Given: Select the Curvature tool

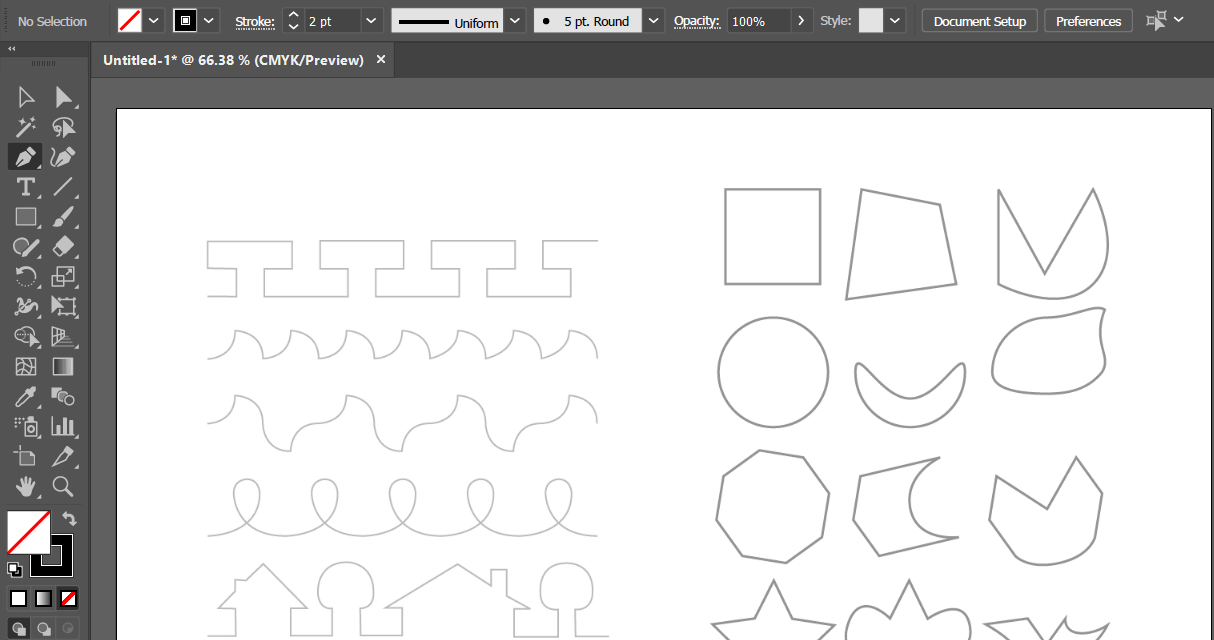Looking at the screenshot, I should coord(64,157).
